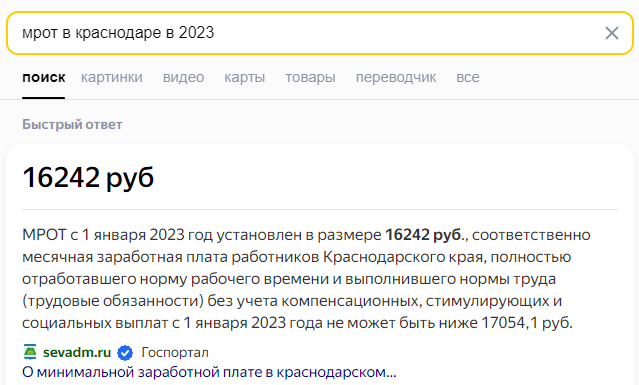Open the sevadm.ru source link
Image resolution: width=639 pixels, height=385 pixels.
point(77,352)
